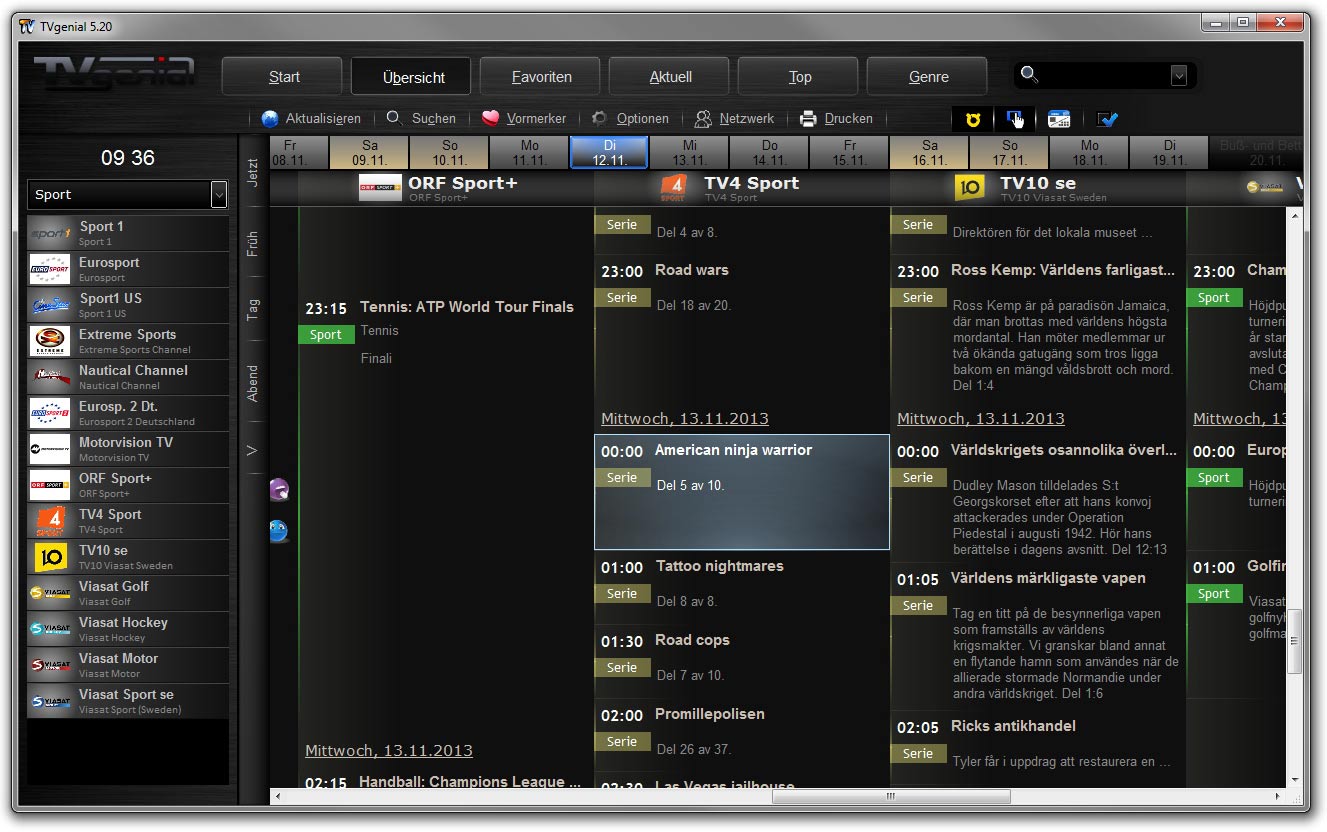
Task: Jump to Abend time section
Action: [x=252, y=383]
